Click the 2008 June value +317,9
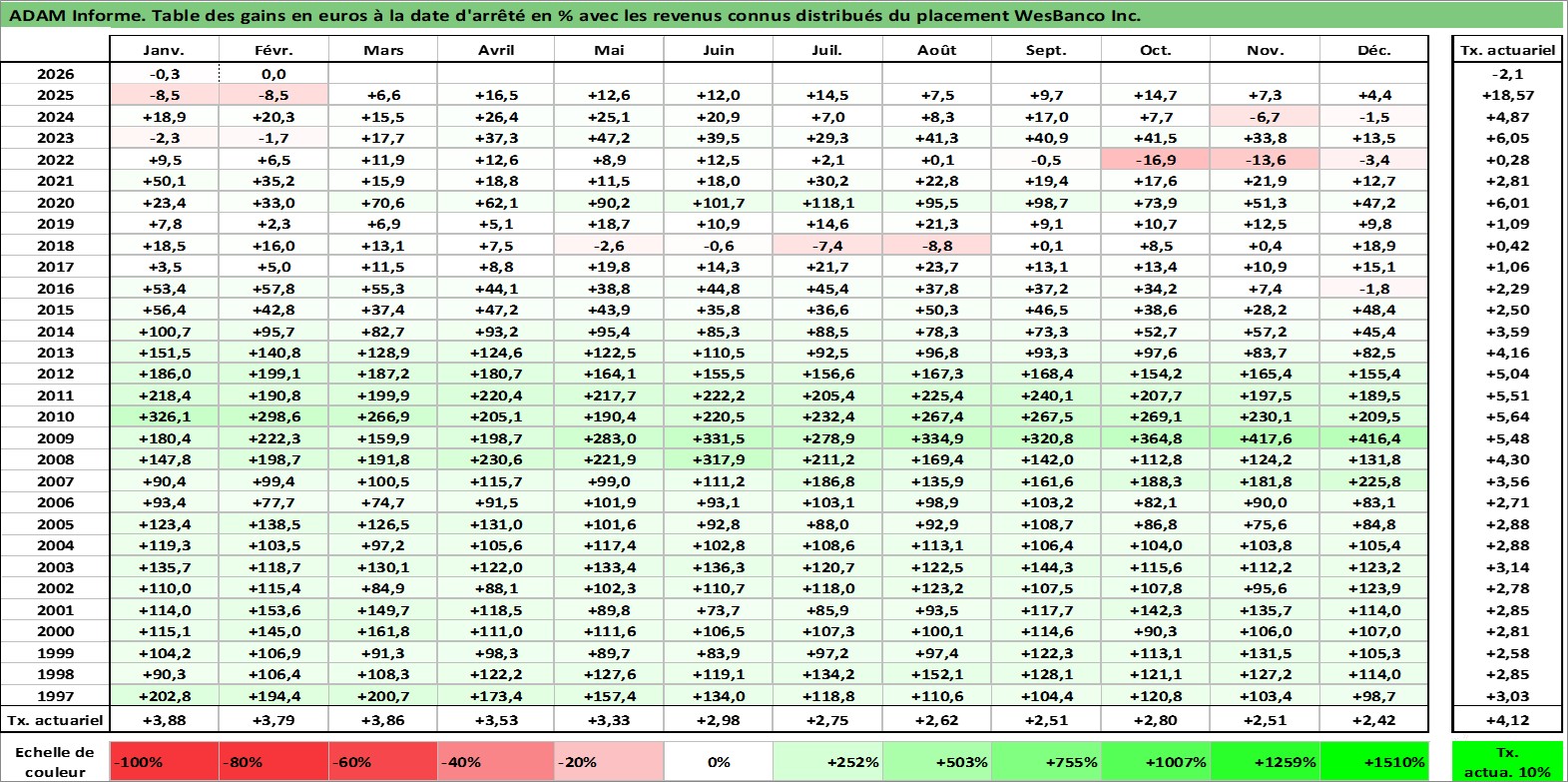This screenshot has width=1568, height=782. pyautogui.click(x=719, y=459)
